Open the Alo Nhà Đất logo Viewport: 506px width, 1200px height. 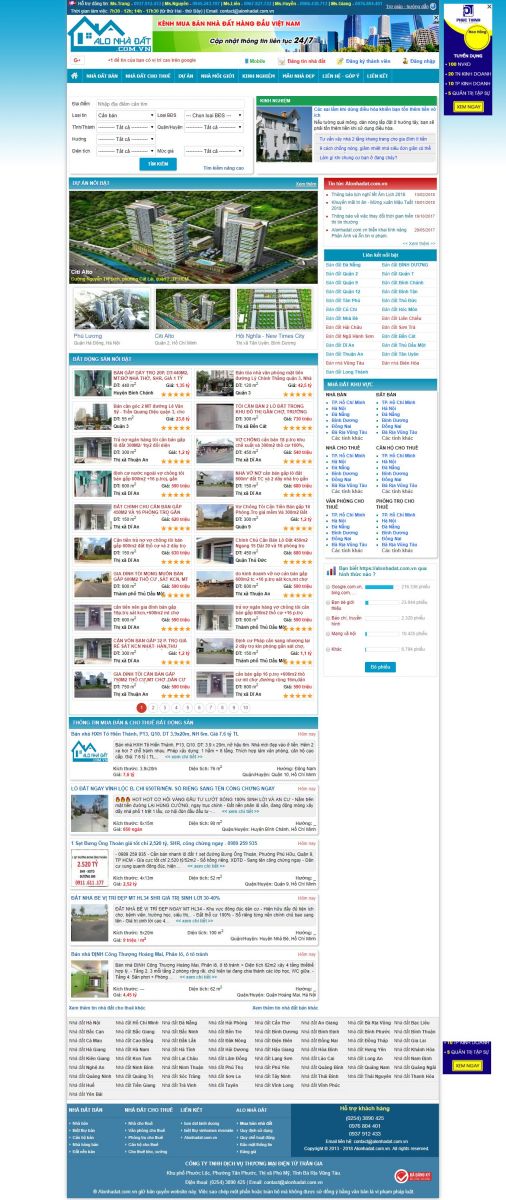[x=108, y=34]
